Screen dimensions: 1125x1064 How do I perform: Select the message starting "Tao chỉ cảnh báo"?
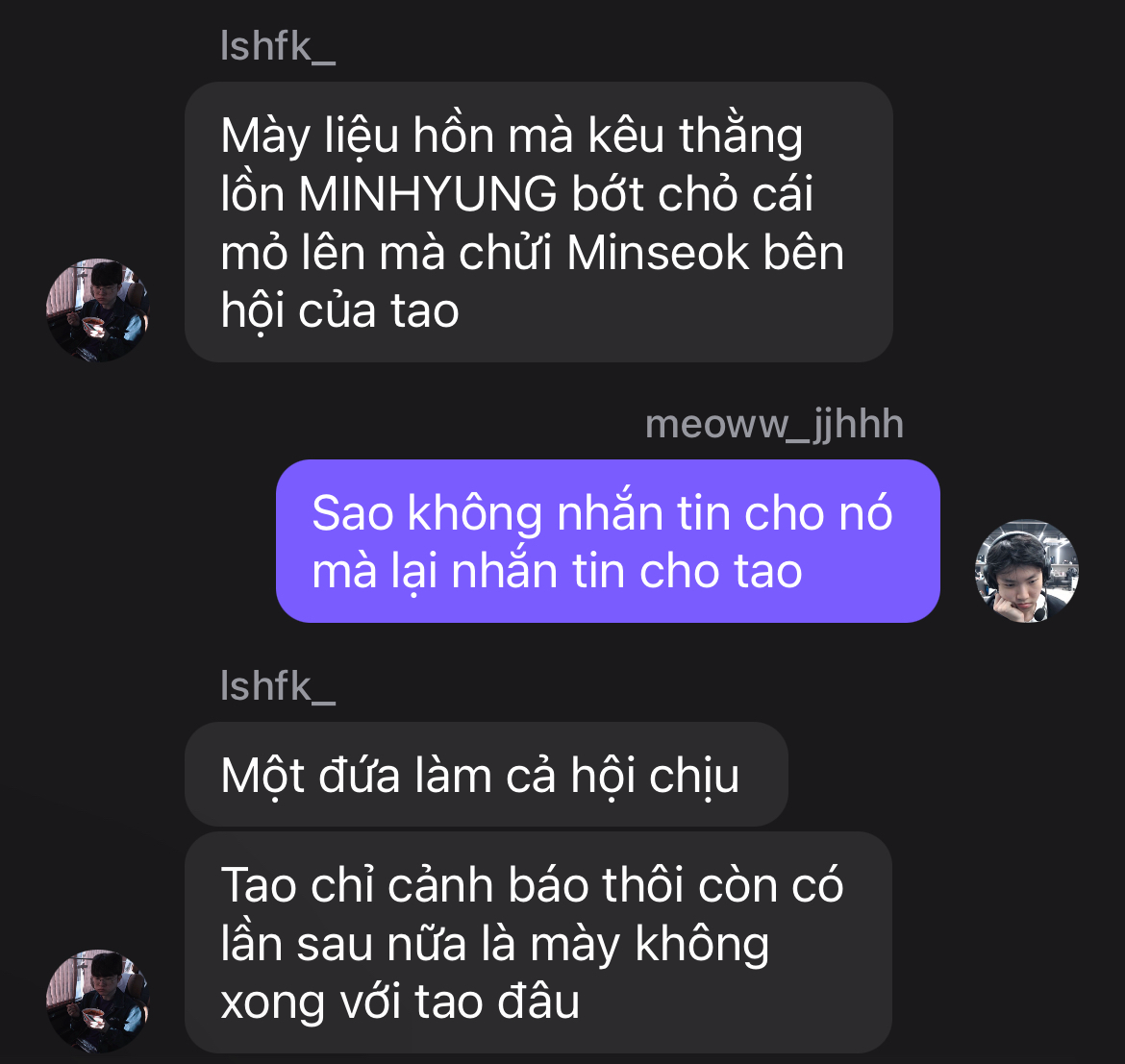pyautogui.click(x=538, y=943)
